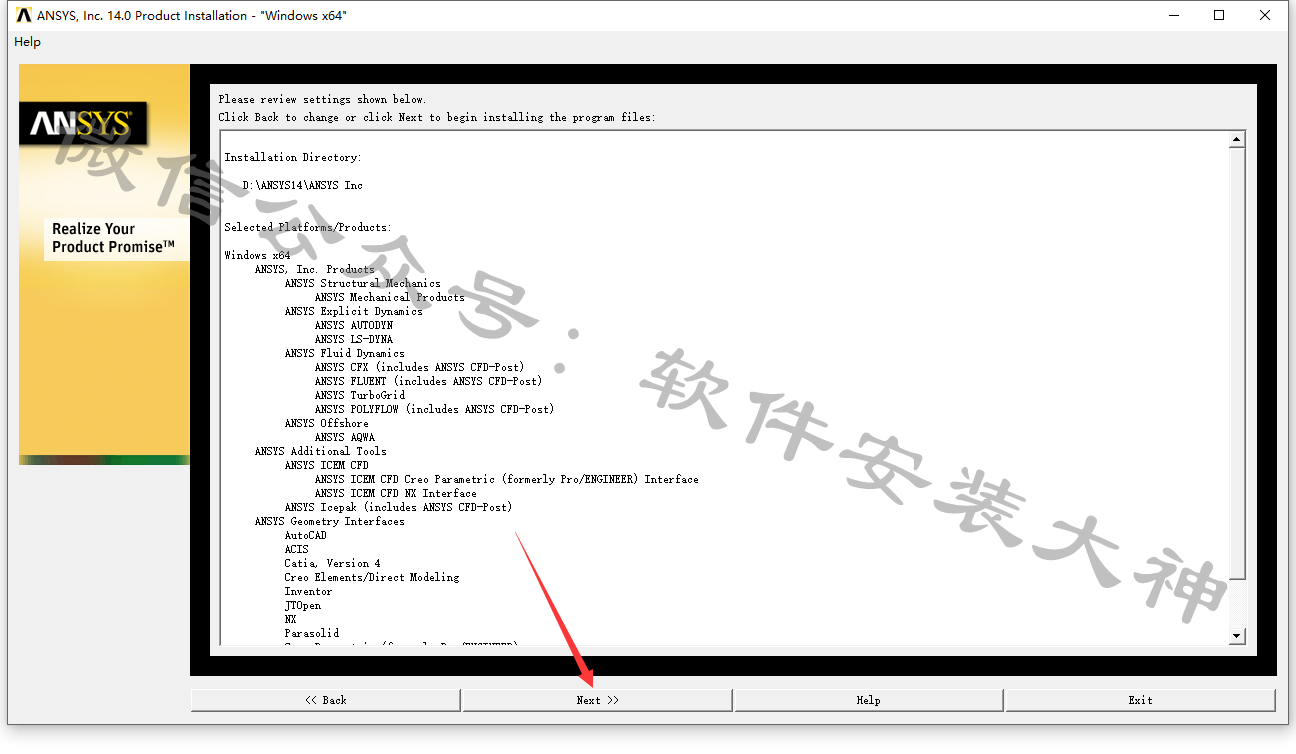The width and height of the screenshot is (1296, 754).
Task: Click the vertical scrollbar thumb
Action: pyautogui.click(x=1237, y=363)
